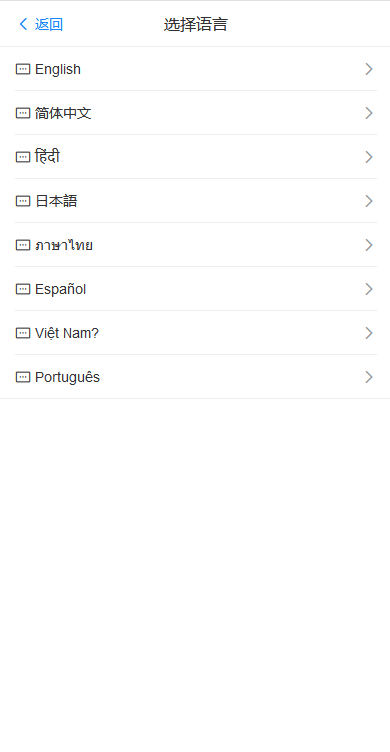Viewport: 390px width, 752px height.
Task: Click the icon beside English
Action: point(23,69)
